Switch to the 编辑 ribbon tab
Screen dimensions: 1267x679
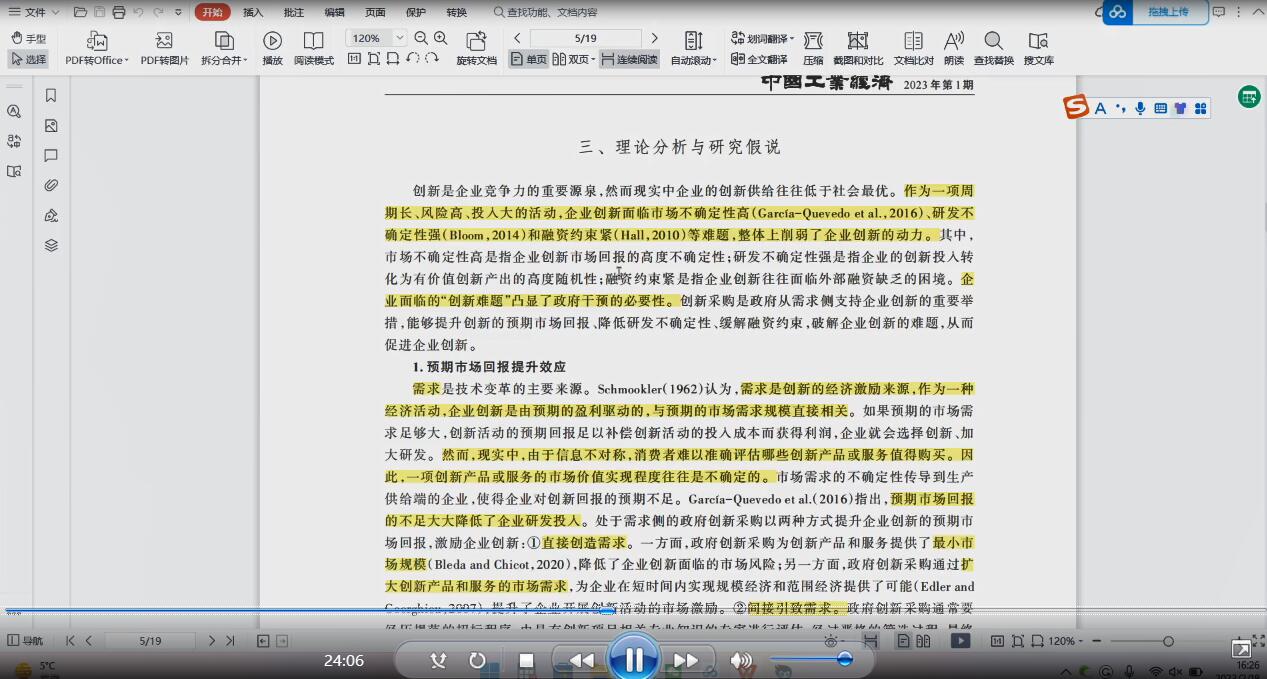click(x=335, y=12)
